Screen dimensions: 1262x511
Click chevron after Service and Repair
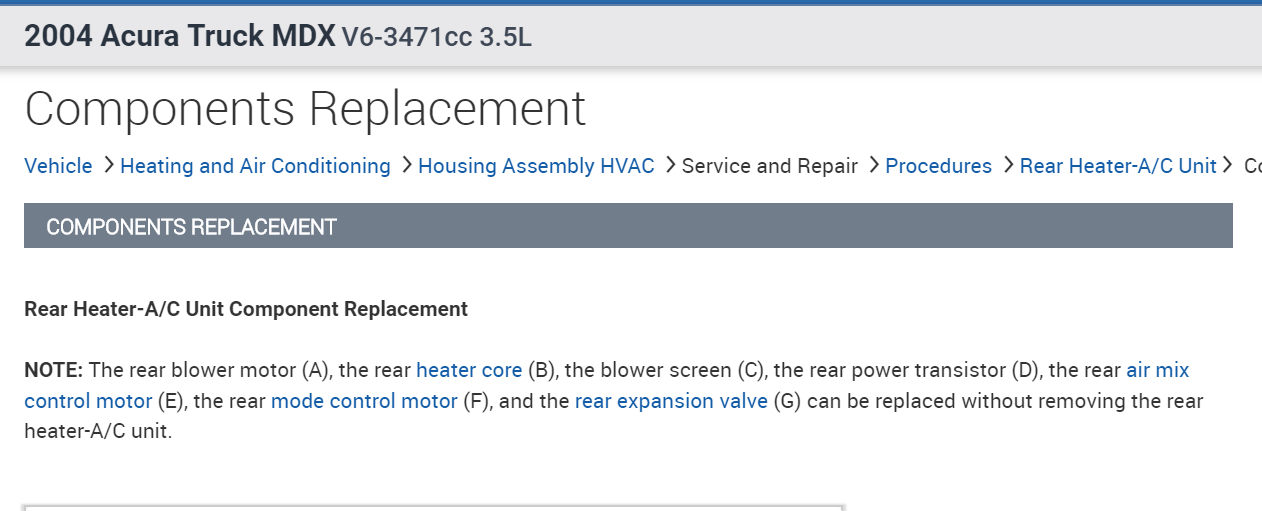(x=874, y=165)
